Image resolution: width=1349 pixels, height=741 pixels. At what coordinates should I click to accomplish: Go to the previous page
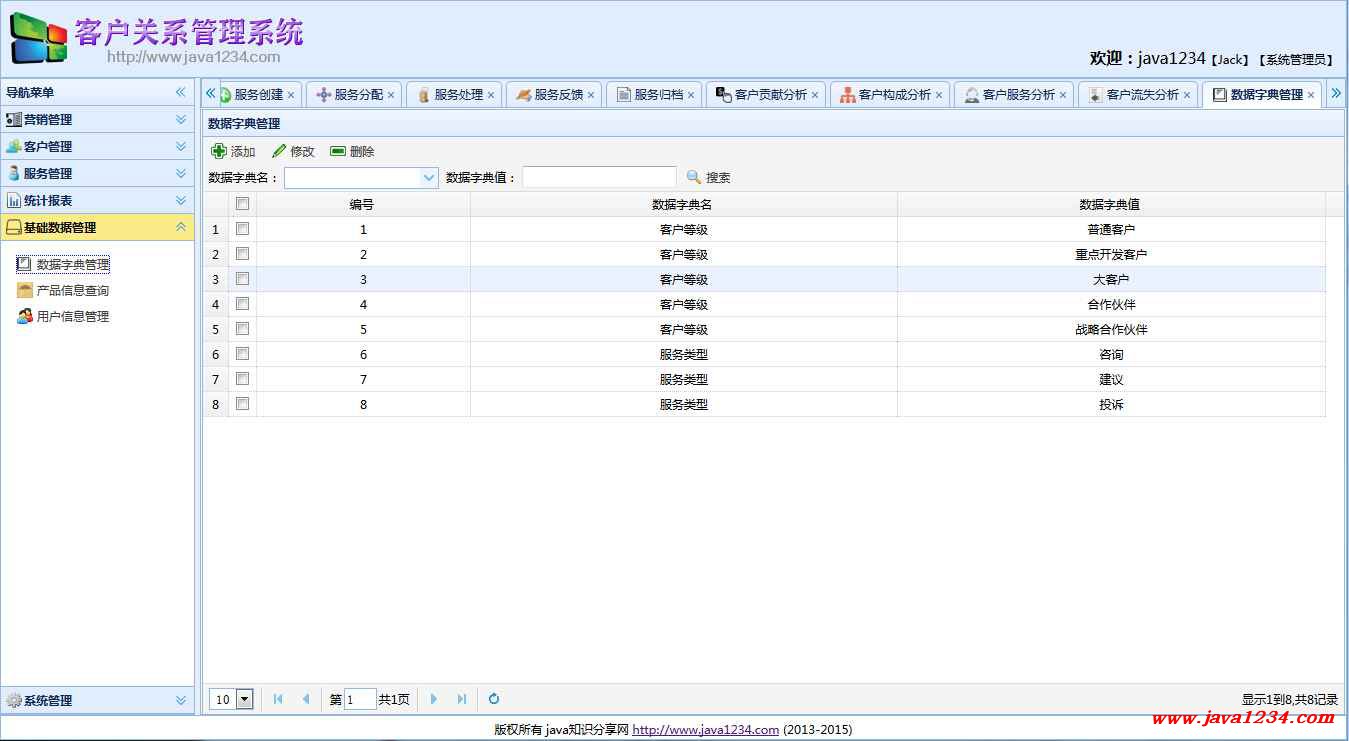[306, 699]
